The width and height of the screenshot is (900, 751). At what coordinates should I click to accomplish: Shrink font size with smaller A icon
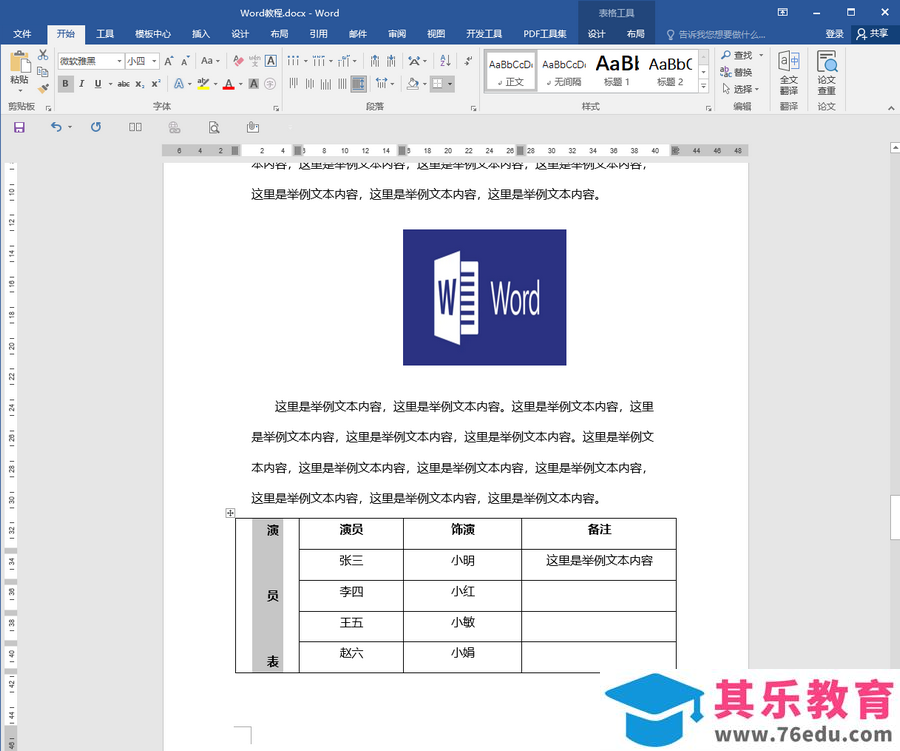(185, 61)
